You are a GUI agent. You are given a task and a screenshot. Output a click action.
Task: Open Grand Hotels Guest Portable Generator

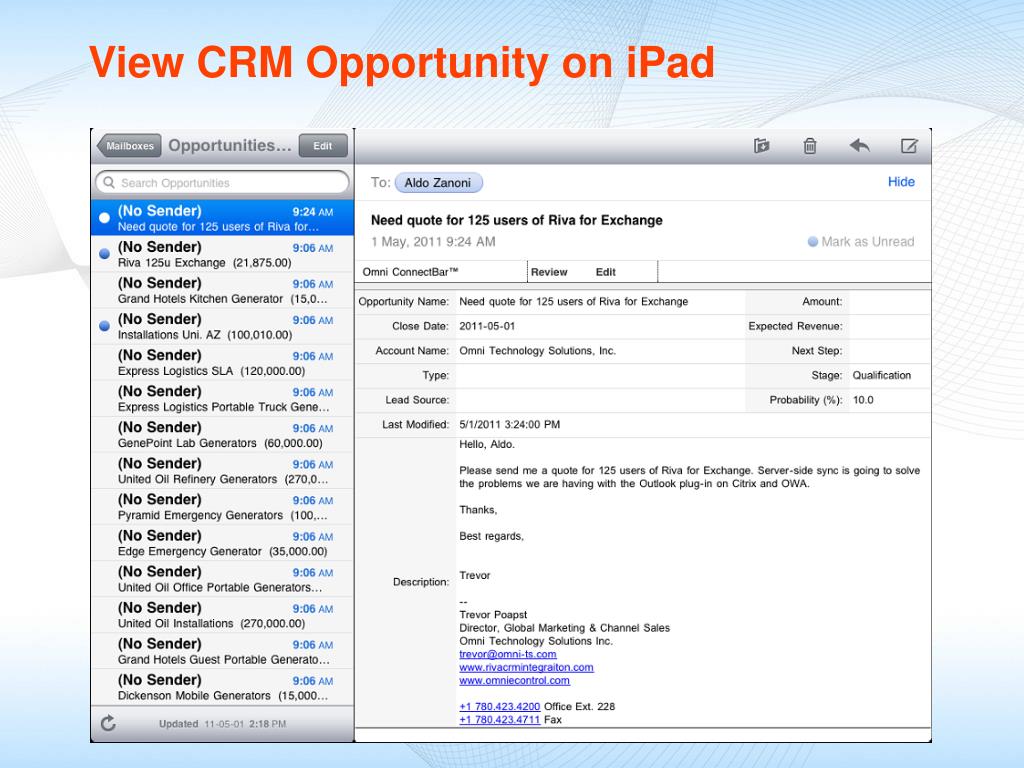tap(222, 650)
